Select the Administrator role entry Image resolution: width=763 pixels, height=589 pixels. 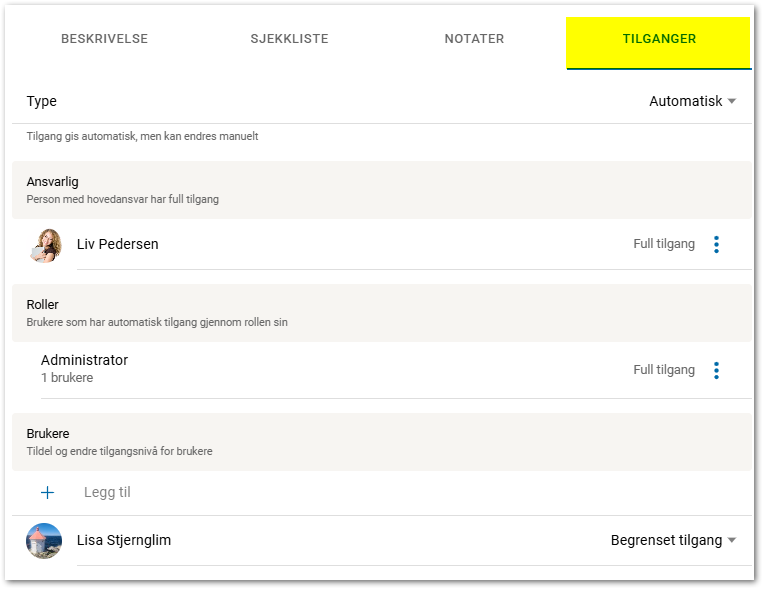pos(84,360)
